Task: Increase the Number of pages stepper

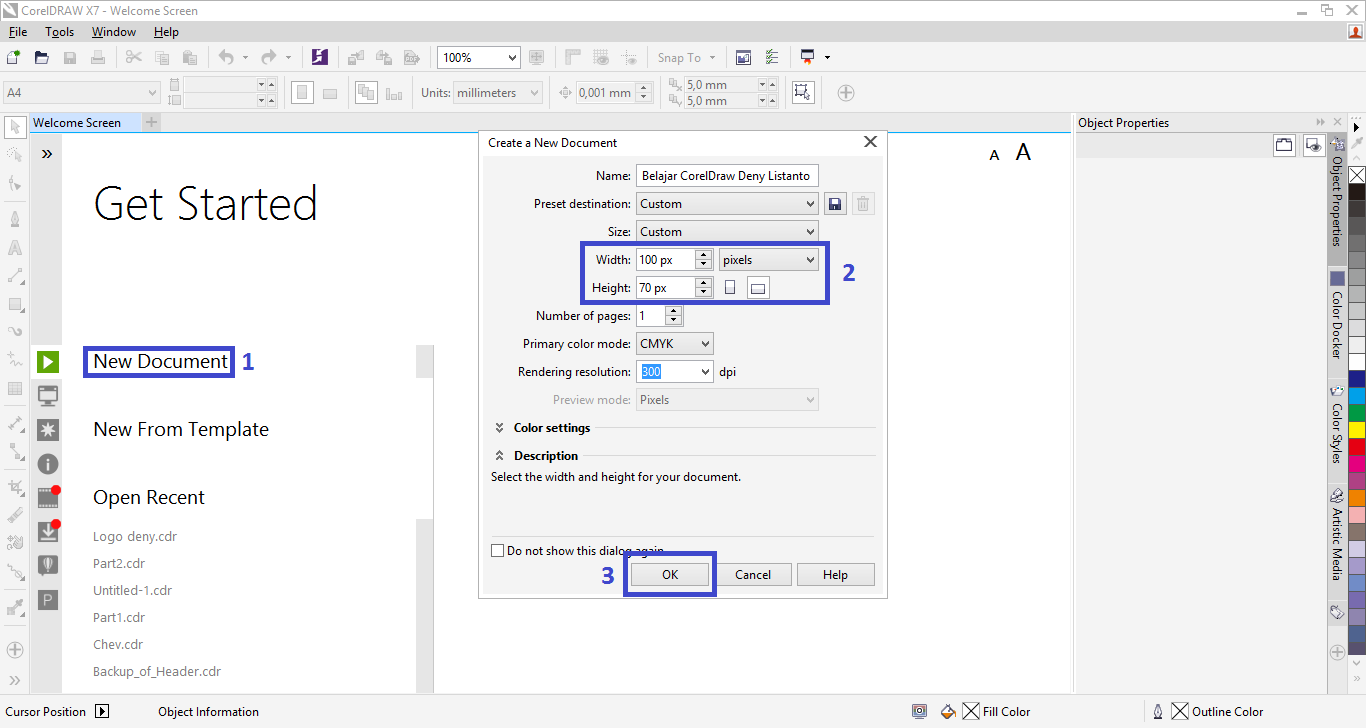Action: pos(674,311)
